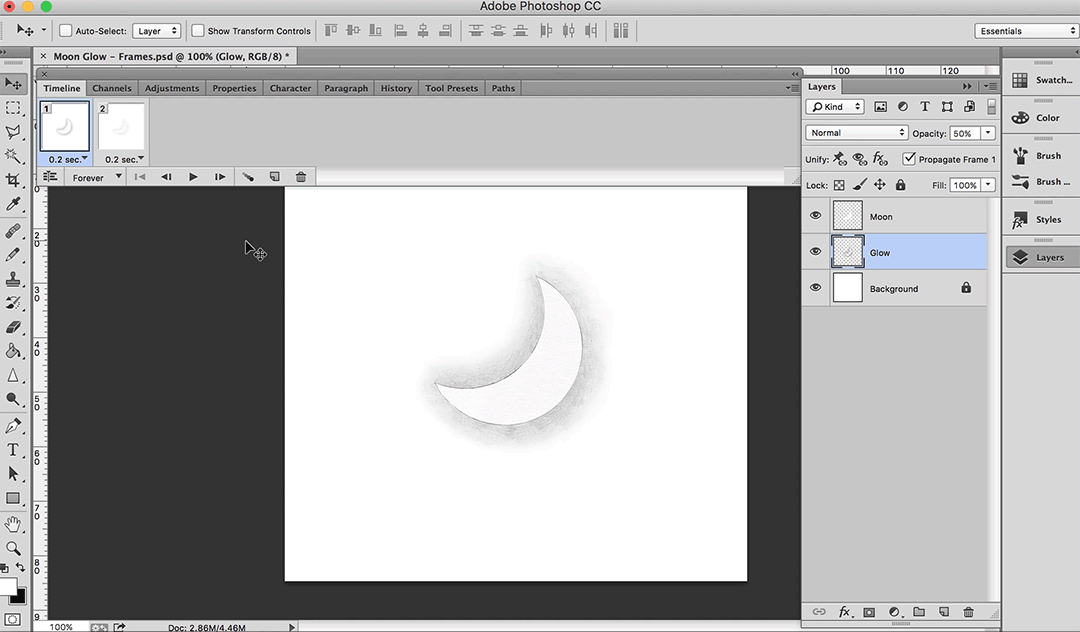Duplicate the selected animation frame
Screen dimensions: 1080x632
pos(274,177)
